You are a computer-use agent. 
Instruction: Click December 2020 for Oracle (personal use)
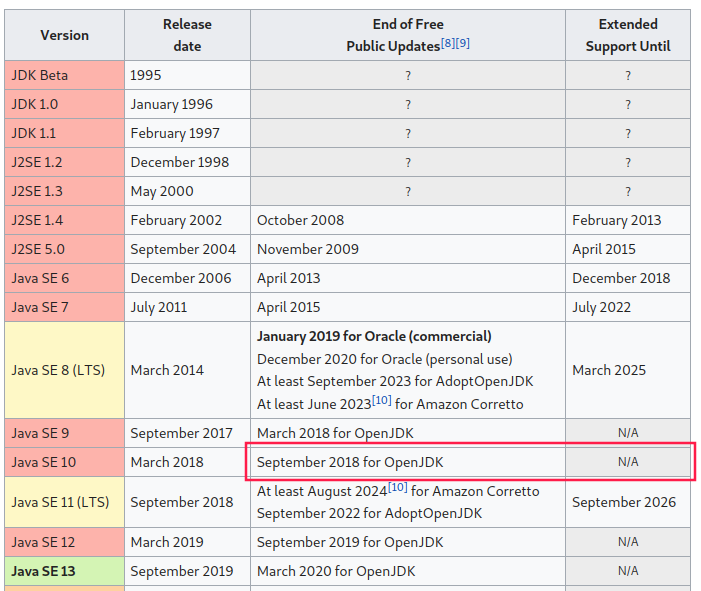(384, 359)
